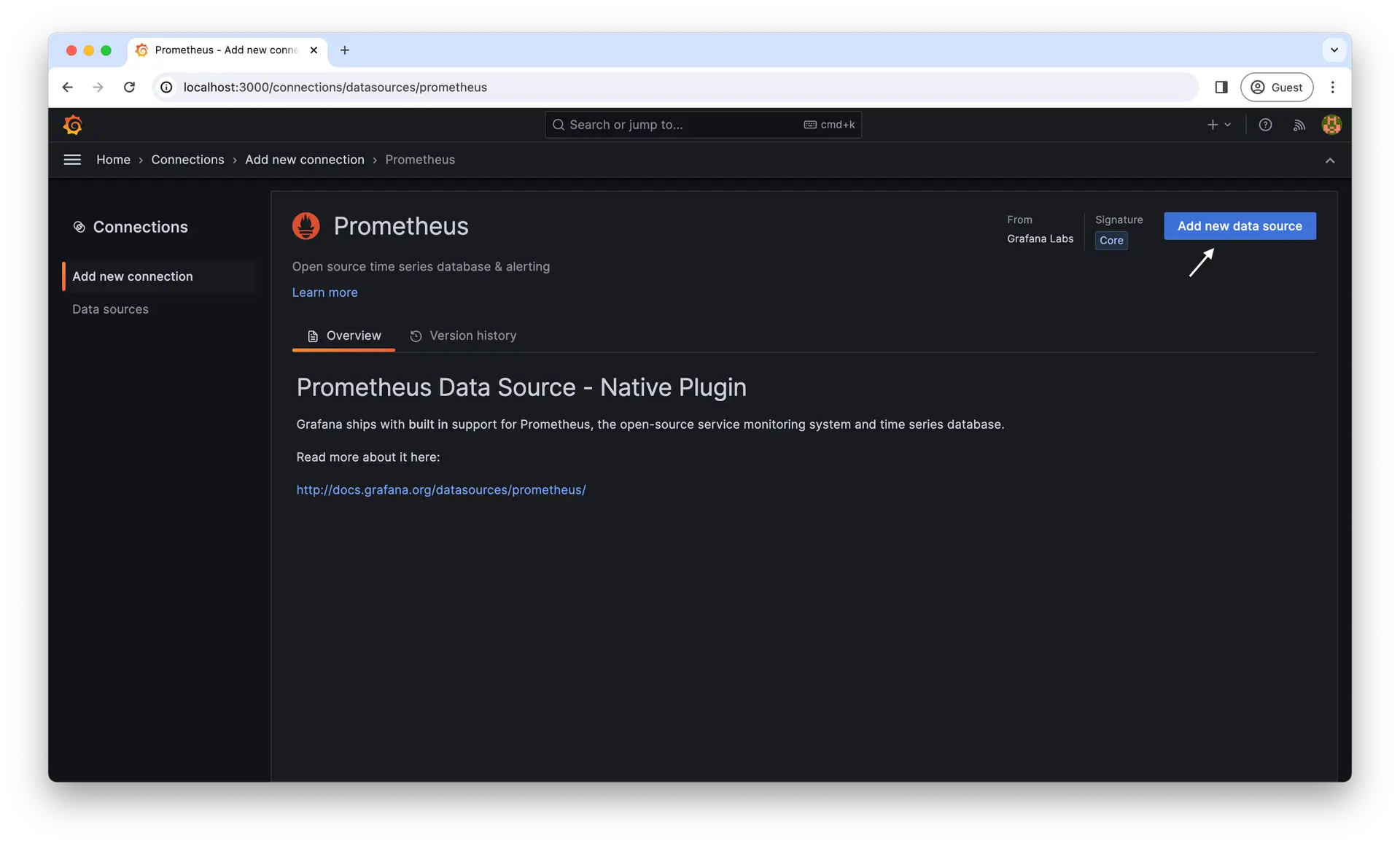Click the Connections sidebar heading
The height and width of the screenshot is (846, 1400).
[x=140, y=227]
